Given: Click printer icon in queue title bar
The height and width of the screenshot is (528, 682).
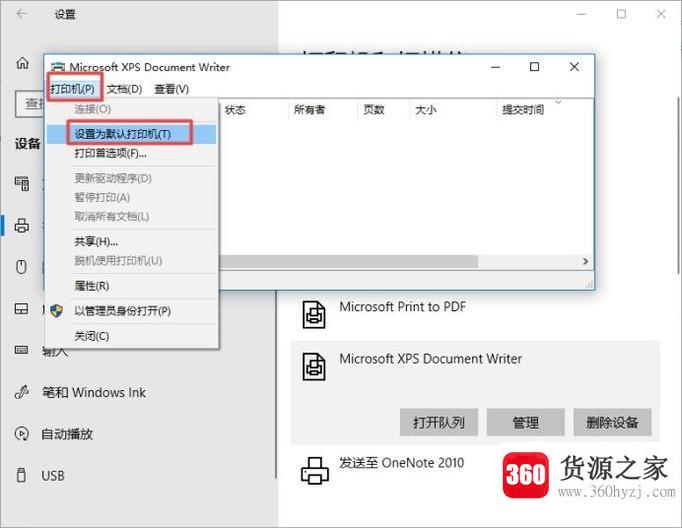Looking at the screenshot, I should click(x=58, y=67).
